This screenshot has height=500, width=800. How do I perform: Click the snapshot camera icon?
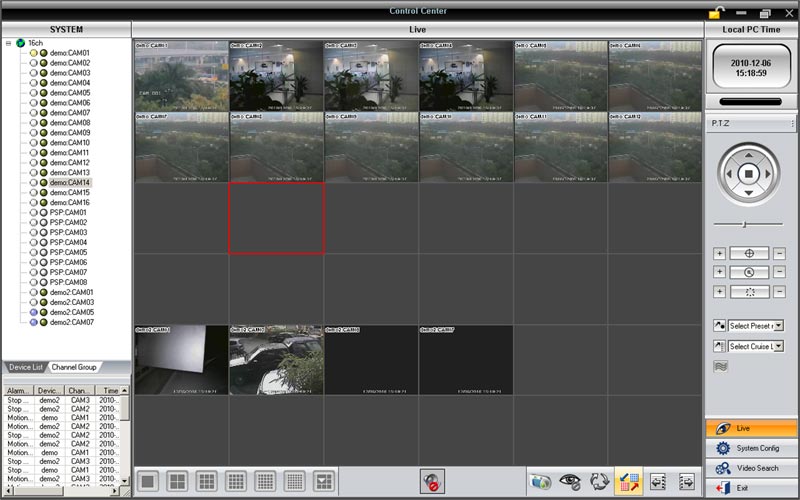click(541, 481)
